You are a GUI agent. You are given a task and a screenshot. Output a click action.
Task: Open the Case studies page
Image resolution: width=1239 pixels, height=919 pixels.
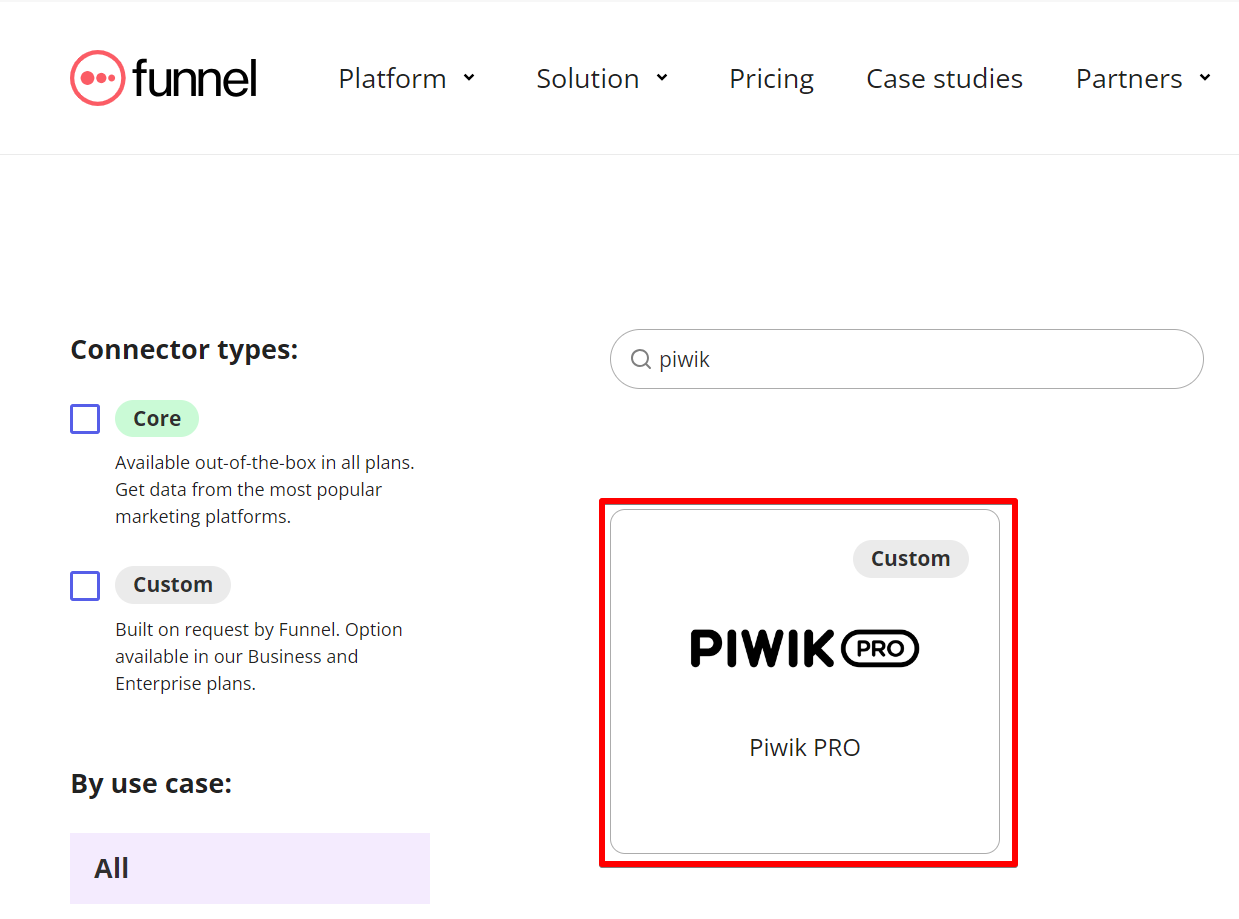pyautogui.click(x=944, y=78)
